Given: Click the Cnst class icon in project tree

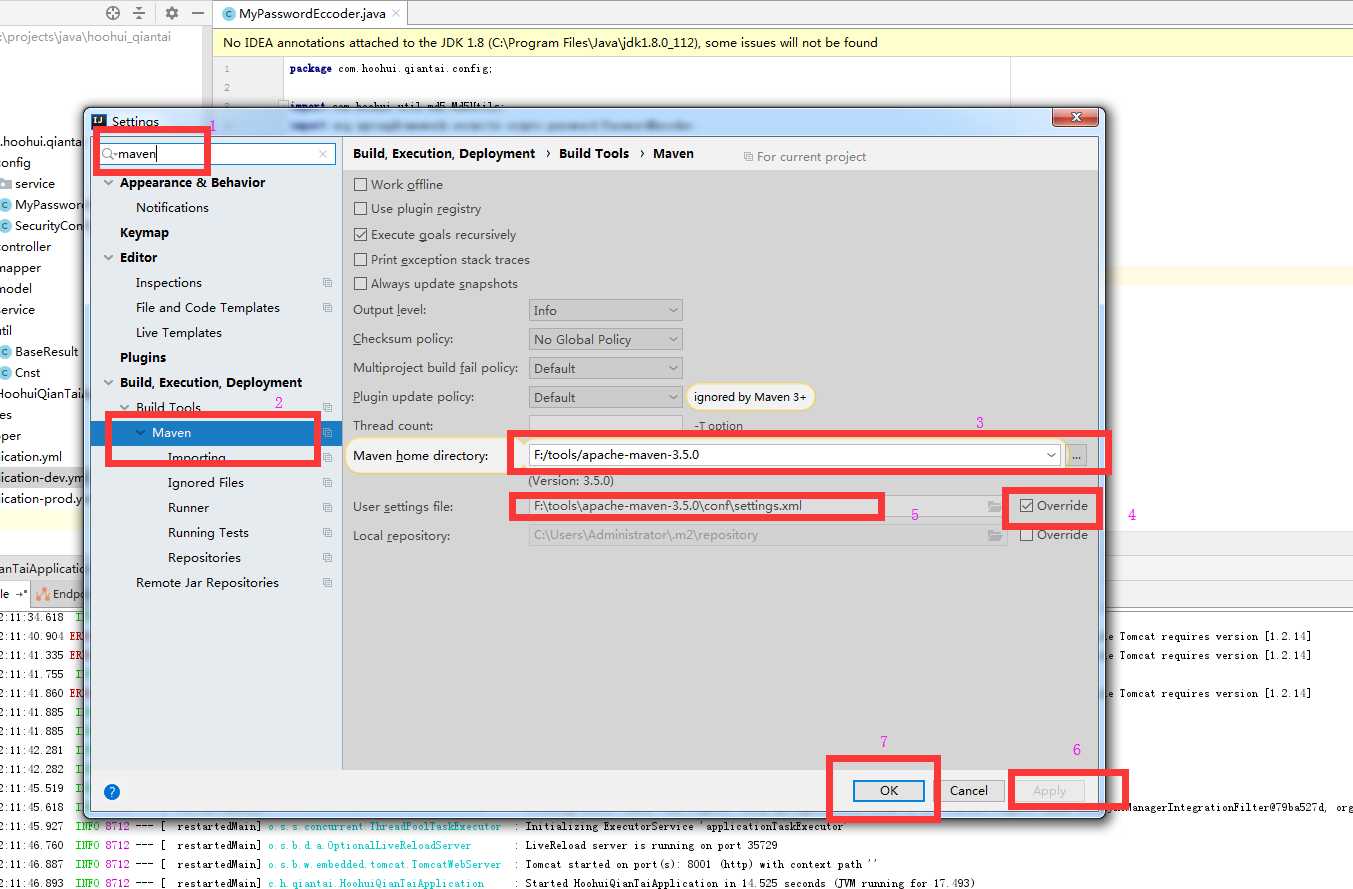Looking at the screenshot, I should [x=5, y=373].
